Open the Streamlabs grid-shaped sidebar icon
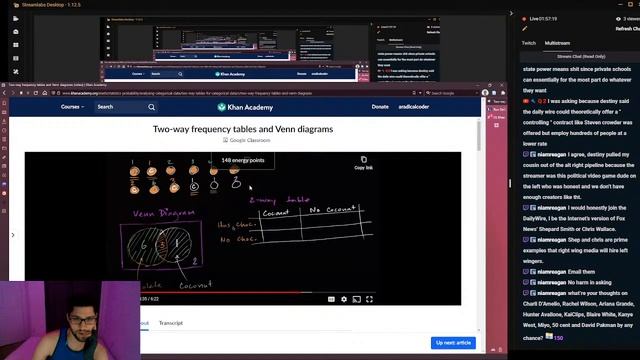 (x=16, y=45)
